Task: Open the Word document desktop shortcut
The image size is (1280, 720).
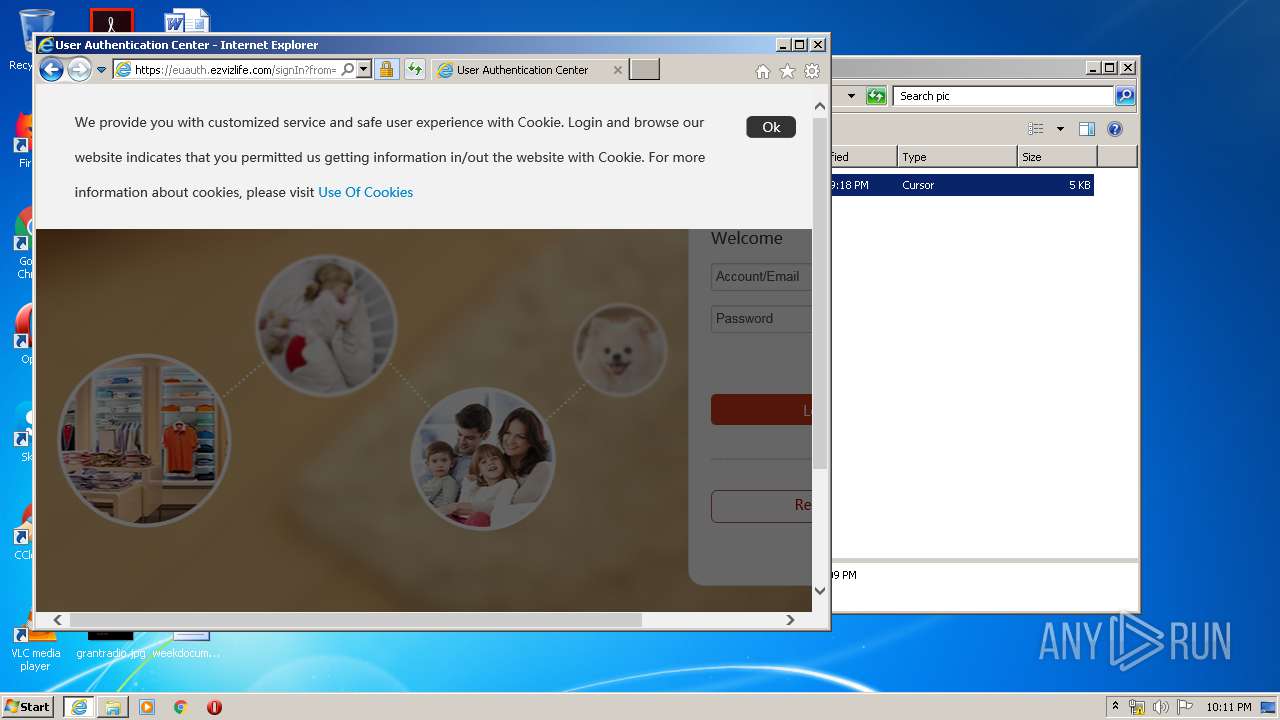Action: click(x=187, y=21)
